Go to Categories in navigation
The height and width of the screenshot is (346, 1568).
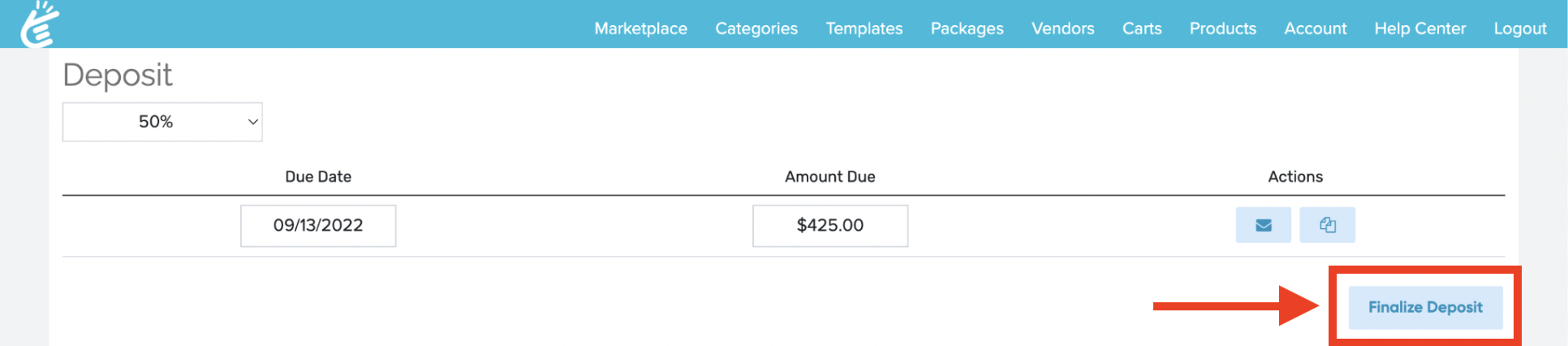pos(756,28)
